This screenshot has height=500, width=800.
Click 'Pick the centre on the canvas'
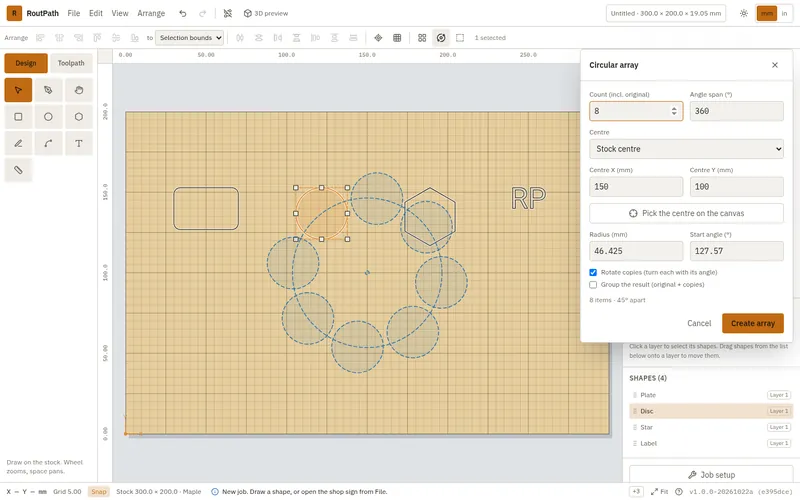(686, 213)
